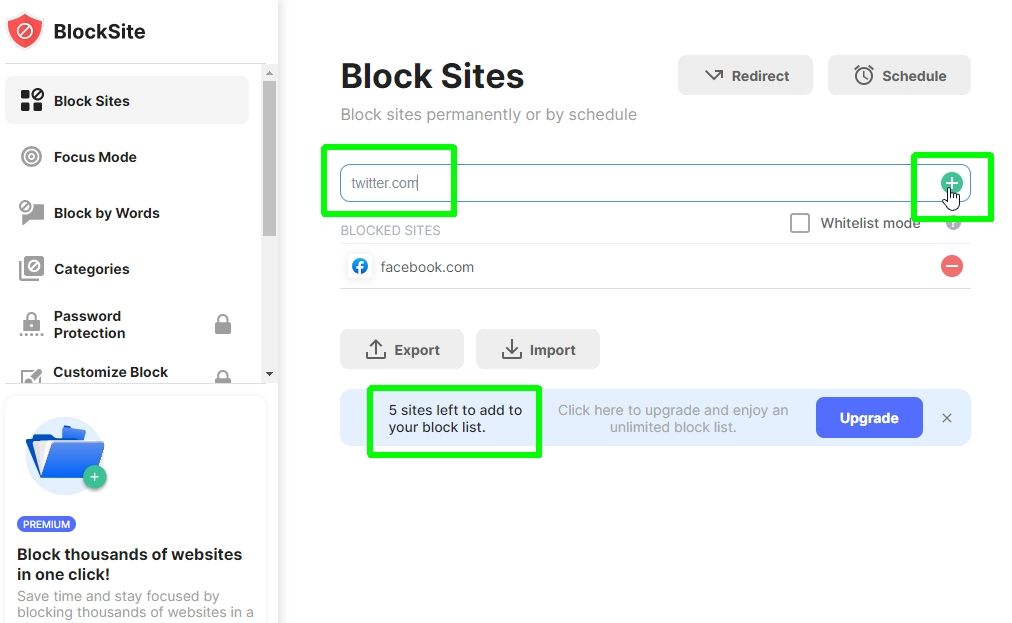Click the green plus to add twitter.com

951,183
